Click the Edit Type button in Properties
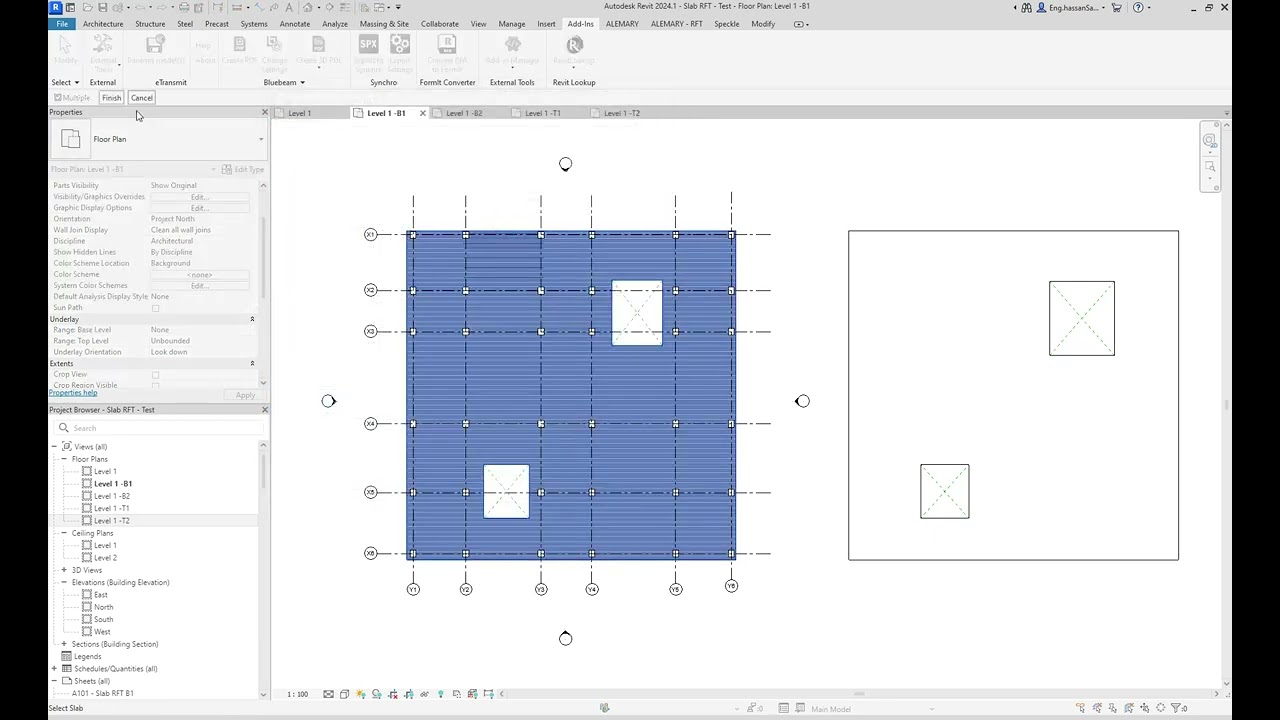The width and height of the screenshot is (1280, 720). 242,169
